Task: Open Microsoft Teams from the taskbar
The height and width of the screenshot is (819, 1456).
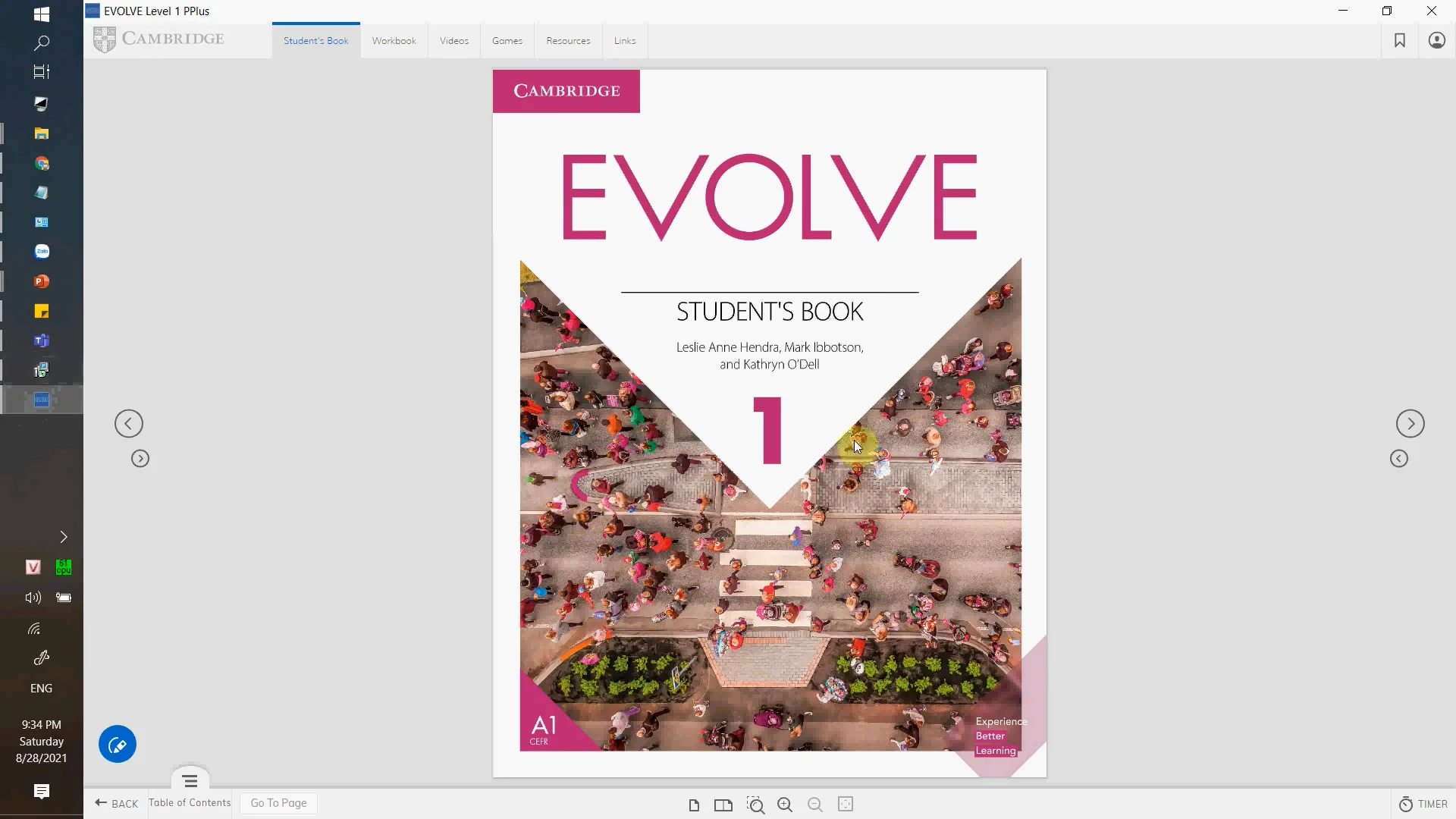Action: tap(42, 340)
